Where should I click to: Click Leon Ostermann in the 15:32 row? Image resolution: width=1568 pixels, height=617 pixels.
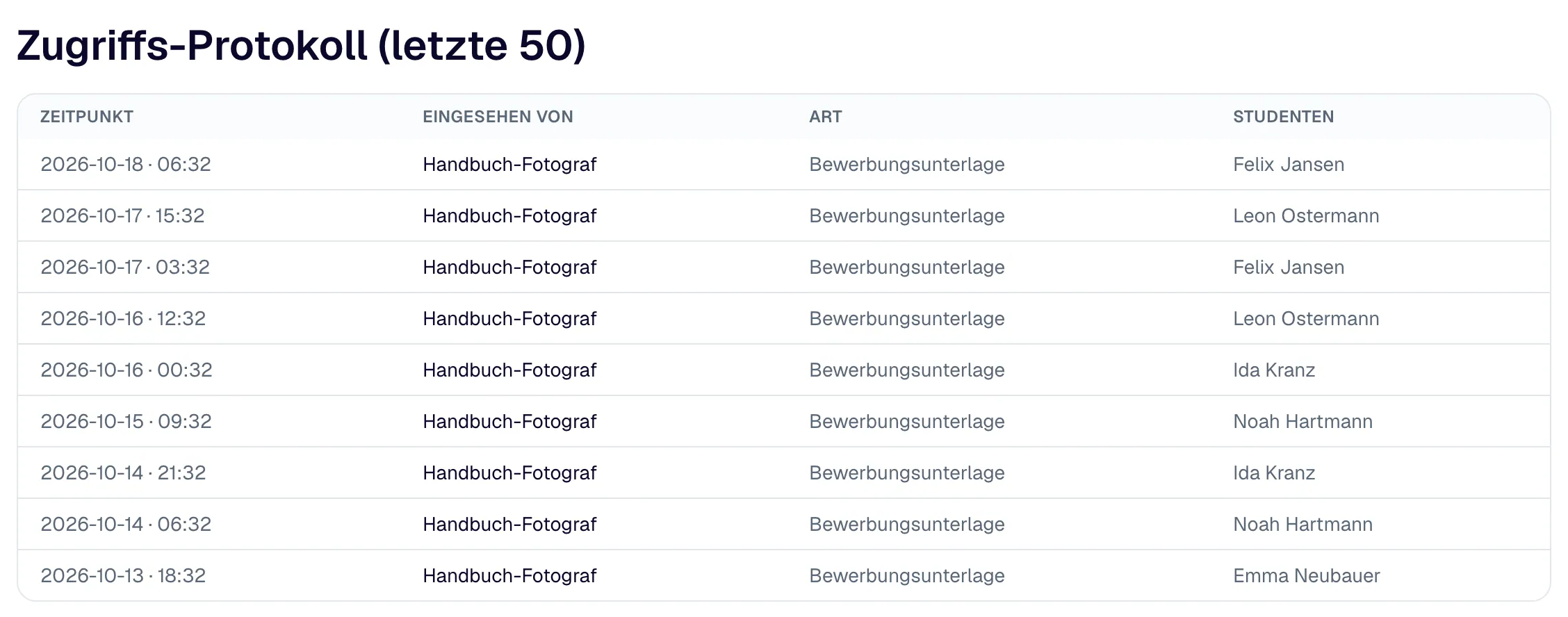[1306, 216]
